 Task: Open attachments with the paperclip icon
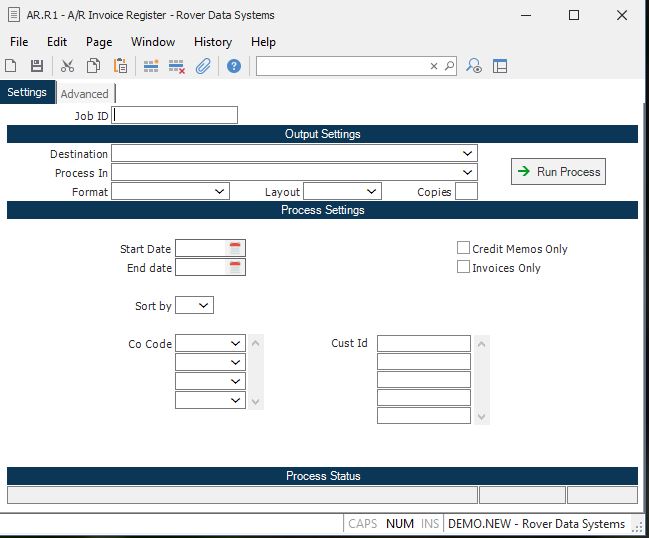pos(203,66)
